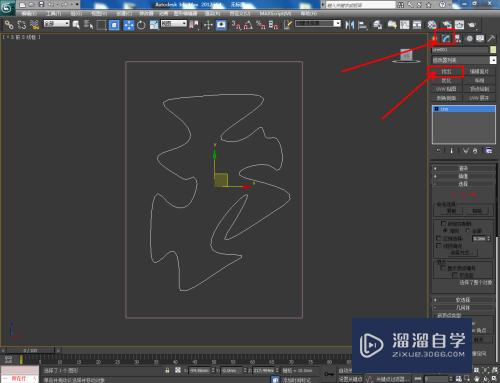This screenshot has height=383, width=500.
Task: Click the Render Production teapot icon
Action: pos(472,25)
